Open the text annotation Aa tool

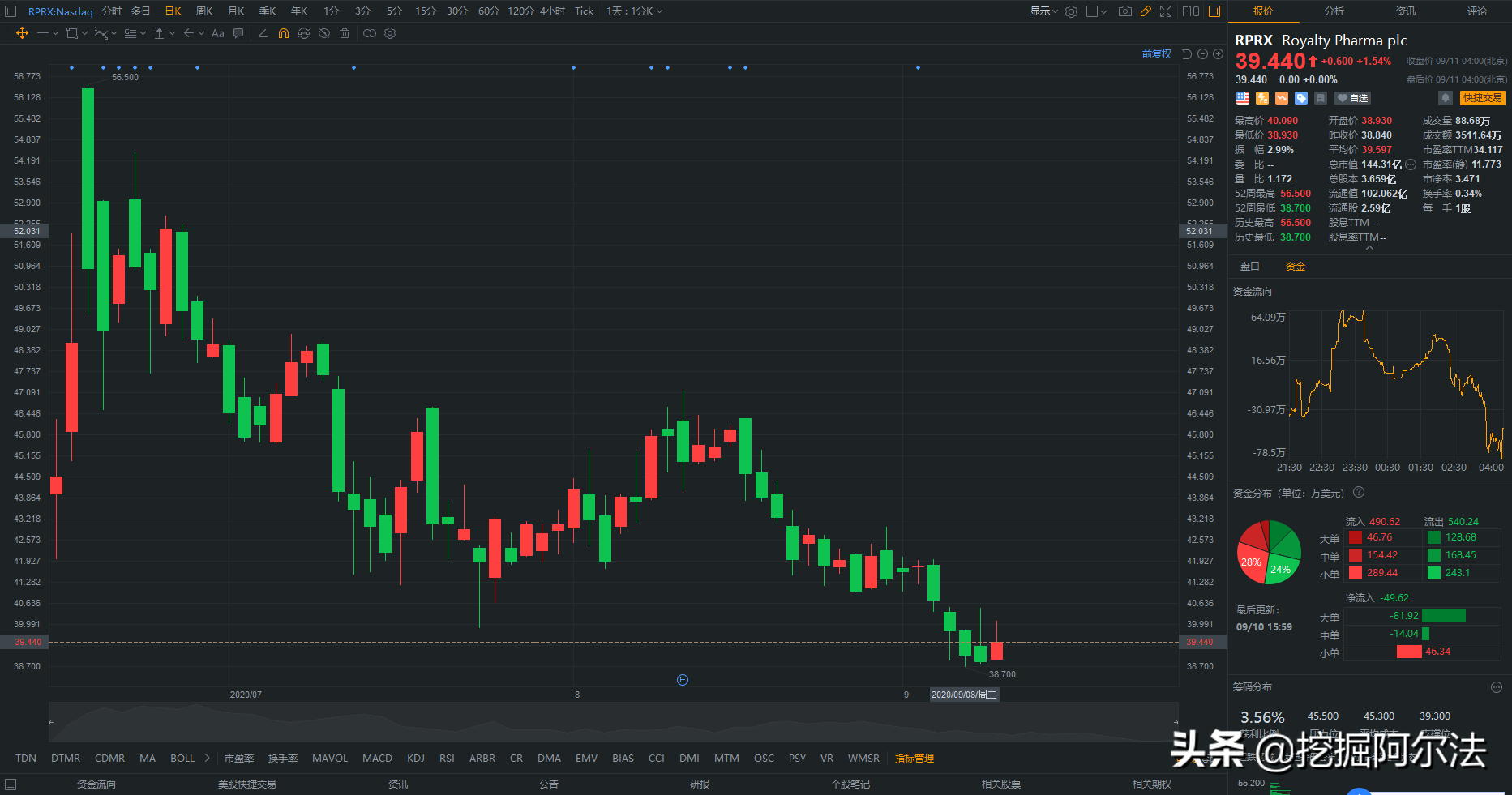click(217, 33)
